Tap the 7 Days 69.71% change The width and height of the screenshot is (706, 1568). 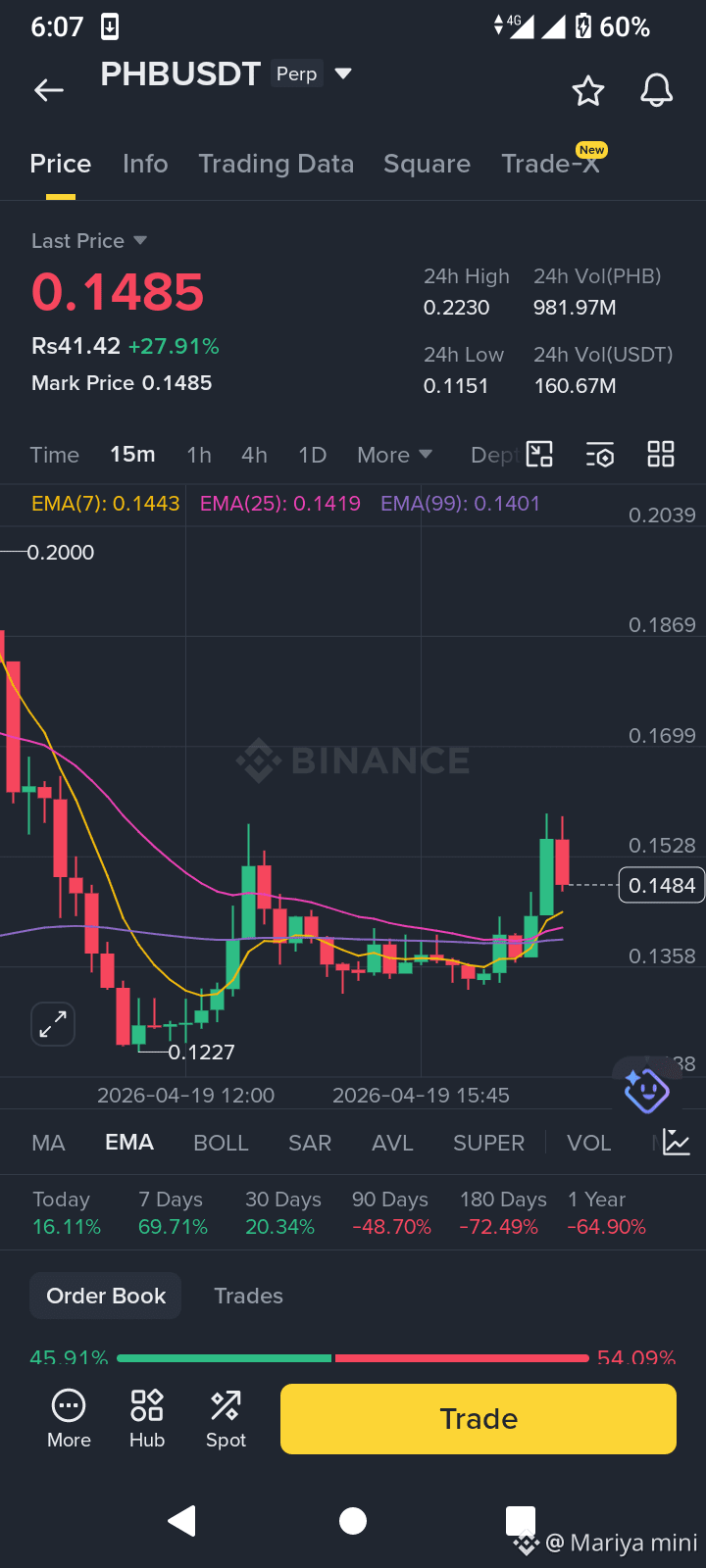click(x=173, y=1213)
